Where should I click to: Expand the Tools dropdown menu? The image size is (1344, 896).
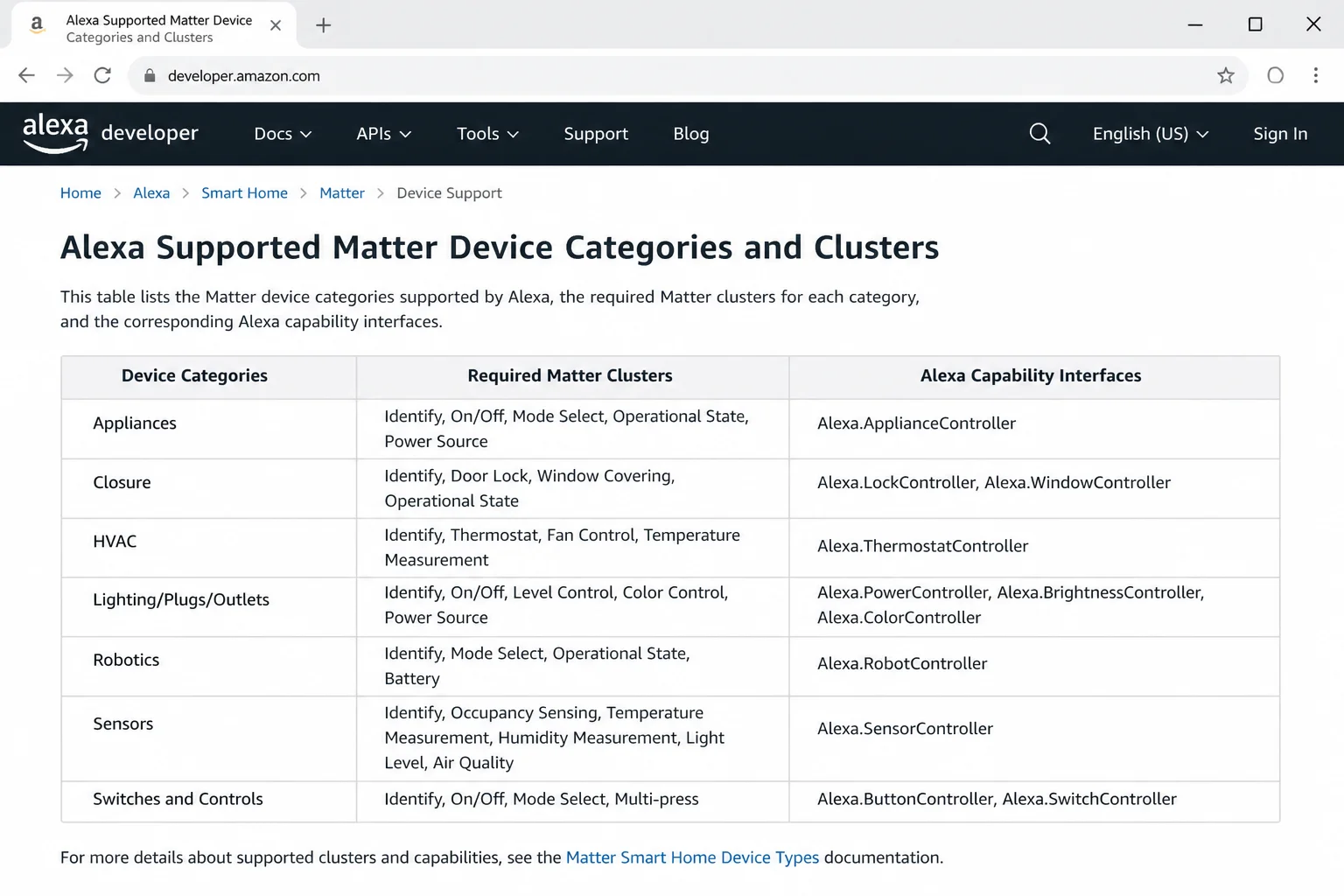click(487, 134)
